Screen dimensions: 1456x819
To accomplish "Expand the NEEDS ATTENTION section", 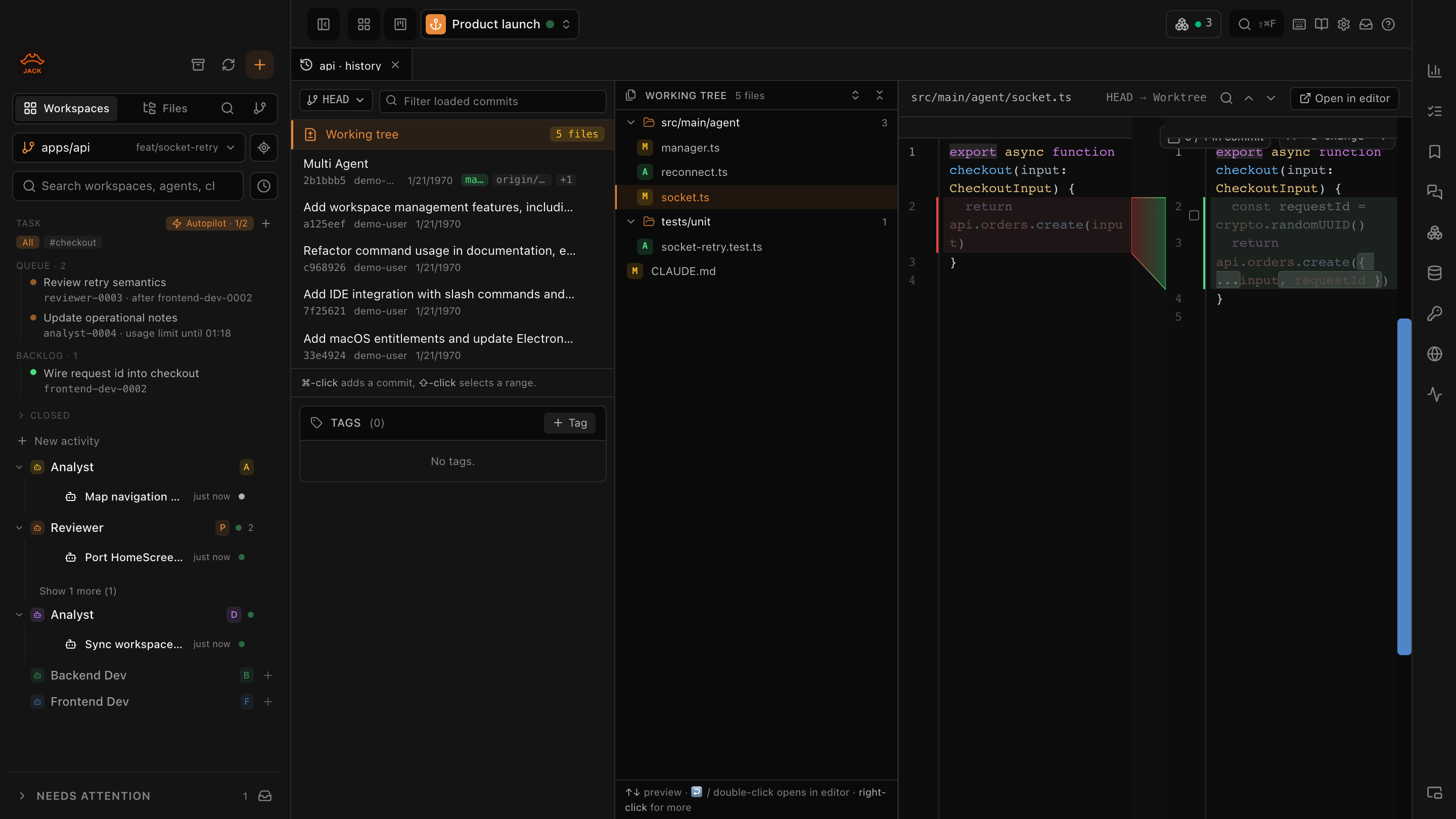I will click(x=85, y=796).
